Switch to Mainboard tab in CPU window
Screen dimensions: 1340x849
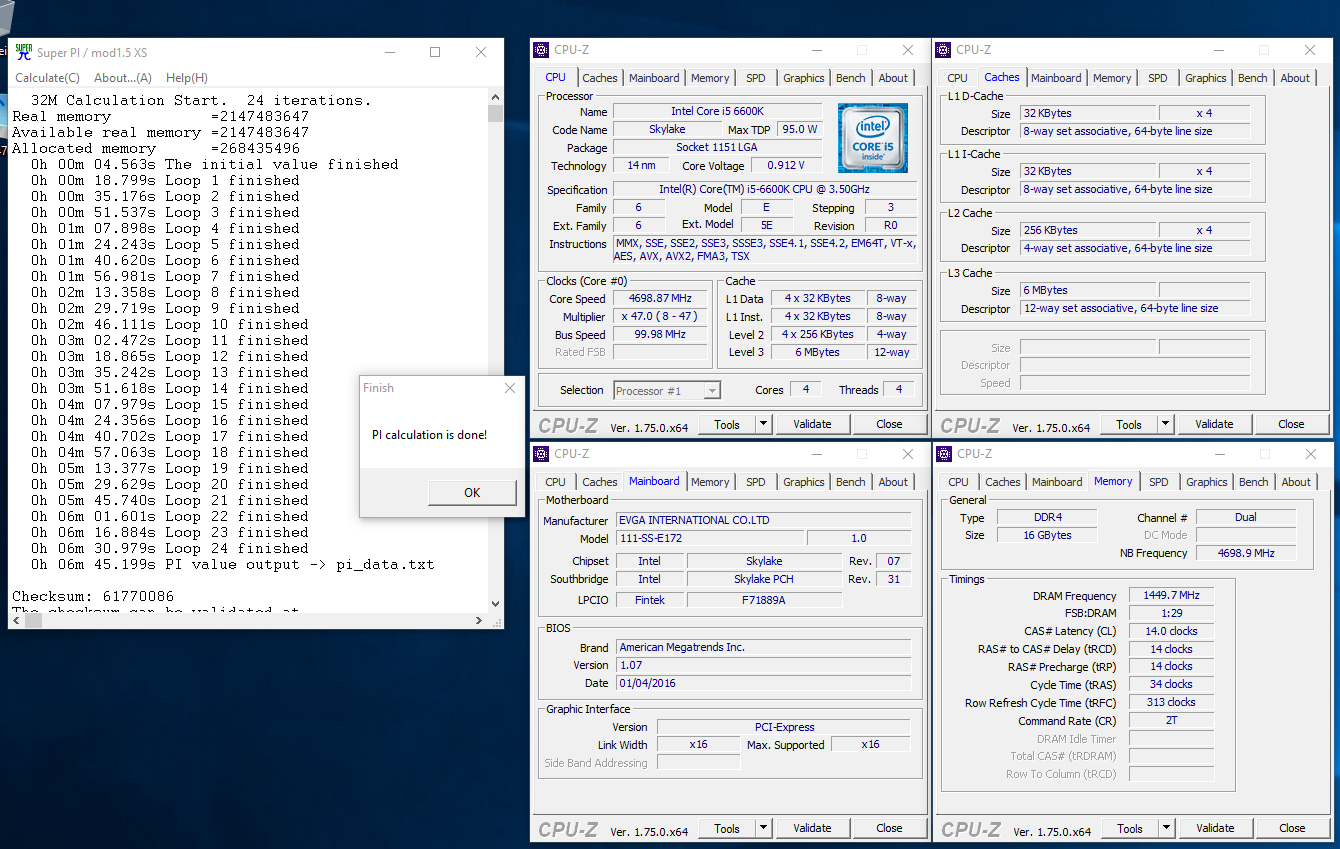(x=654, y=78)
